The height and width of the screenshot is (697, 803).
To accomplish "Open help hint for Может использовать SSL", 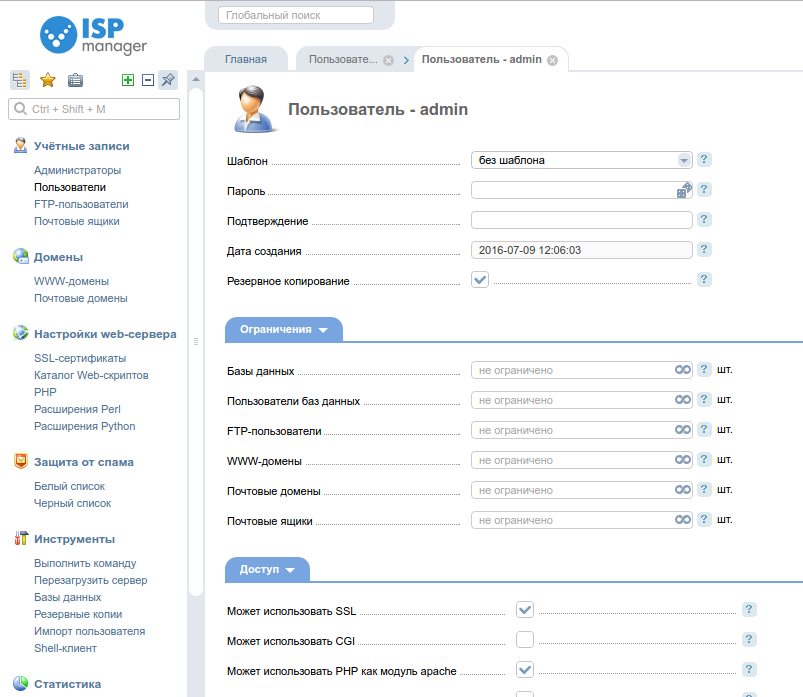I will (x=749, y=609).
